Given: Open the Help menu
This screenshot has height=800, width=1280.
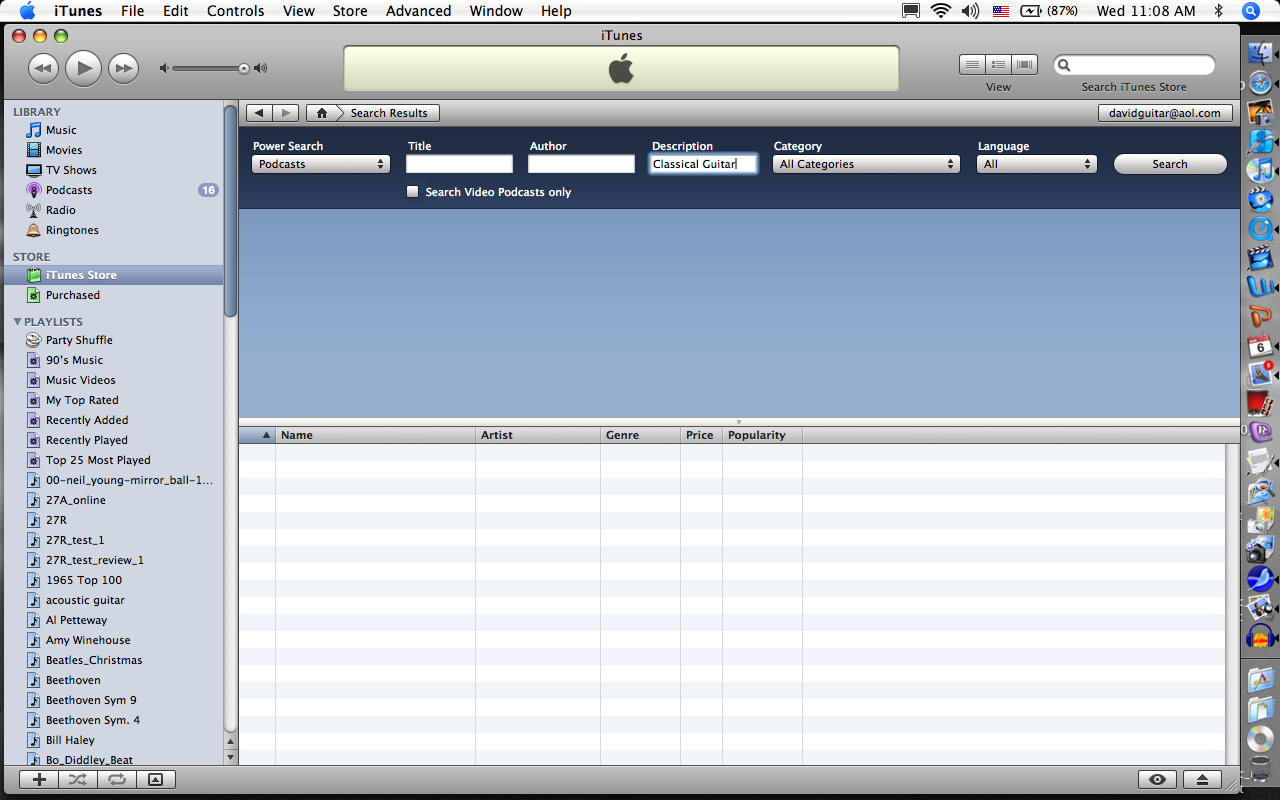Looking at the screenshot, I should pos(556,11).
